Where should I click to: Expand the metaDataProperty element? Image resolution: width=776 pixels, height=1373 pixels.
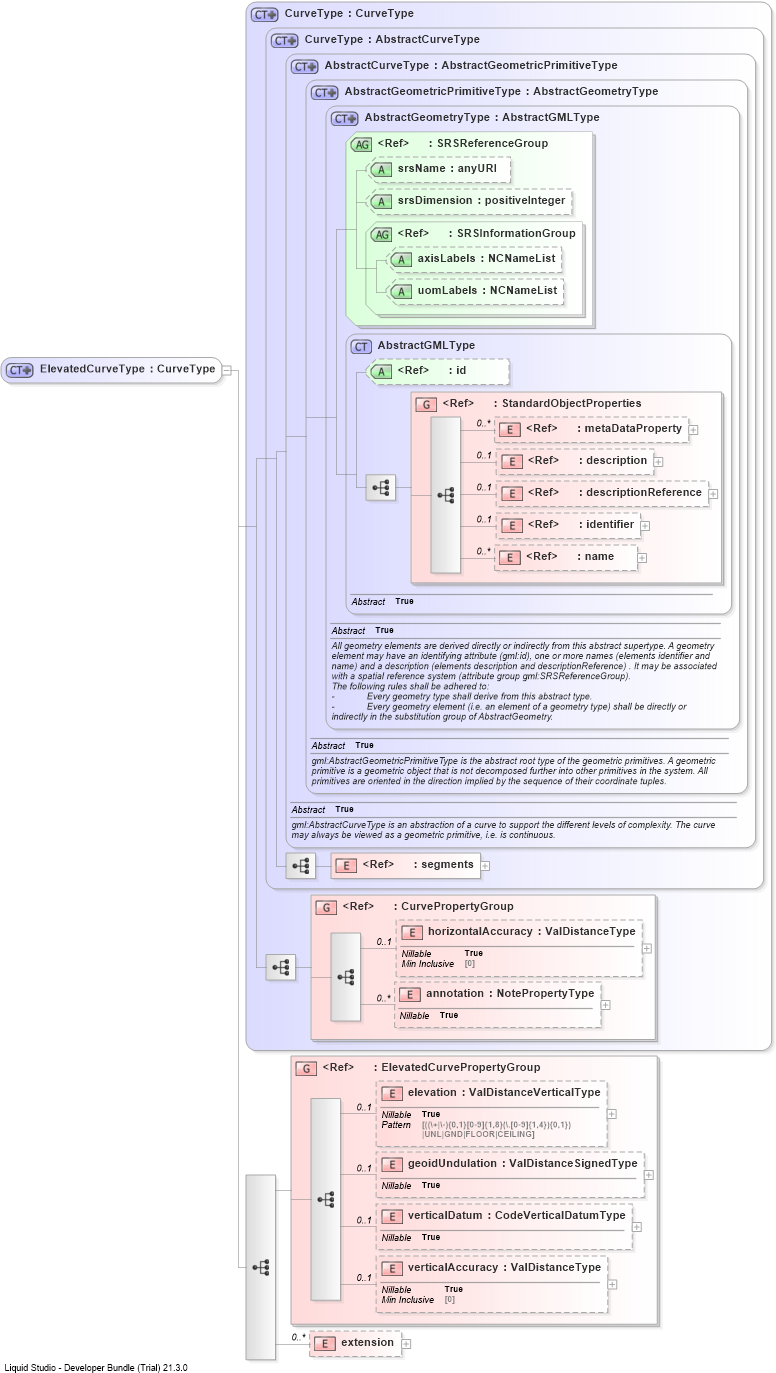click(693, 429)
